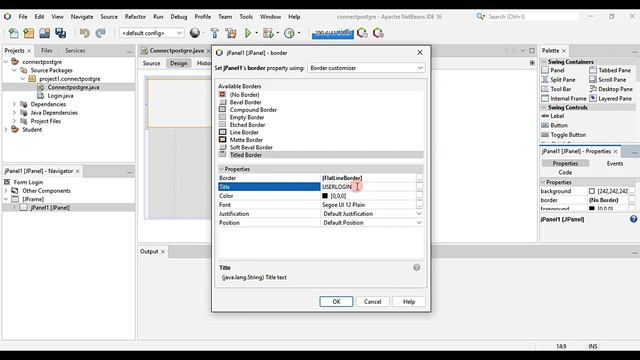640x360 pixels.
Task: Select Tabbed Pane in the Palette
Action: (x=610, y=70)
